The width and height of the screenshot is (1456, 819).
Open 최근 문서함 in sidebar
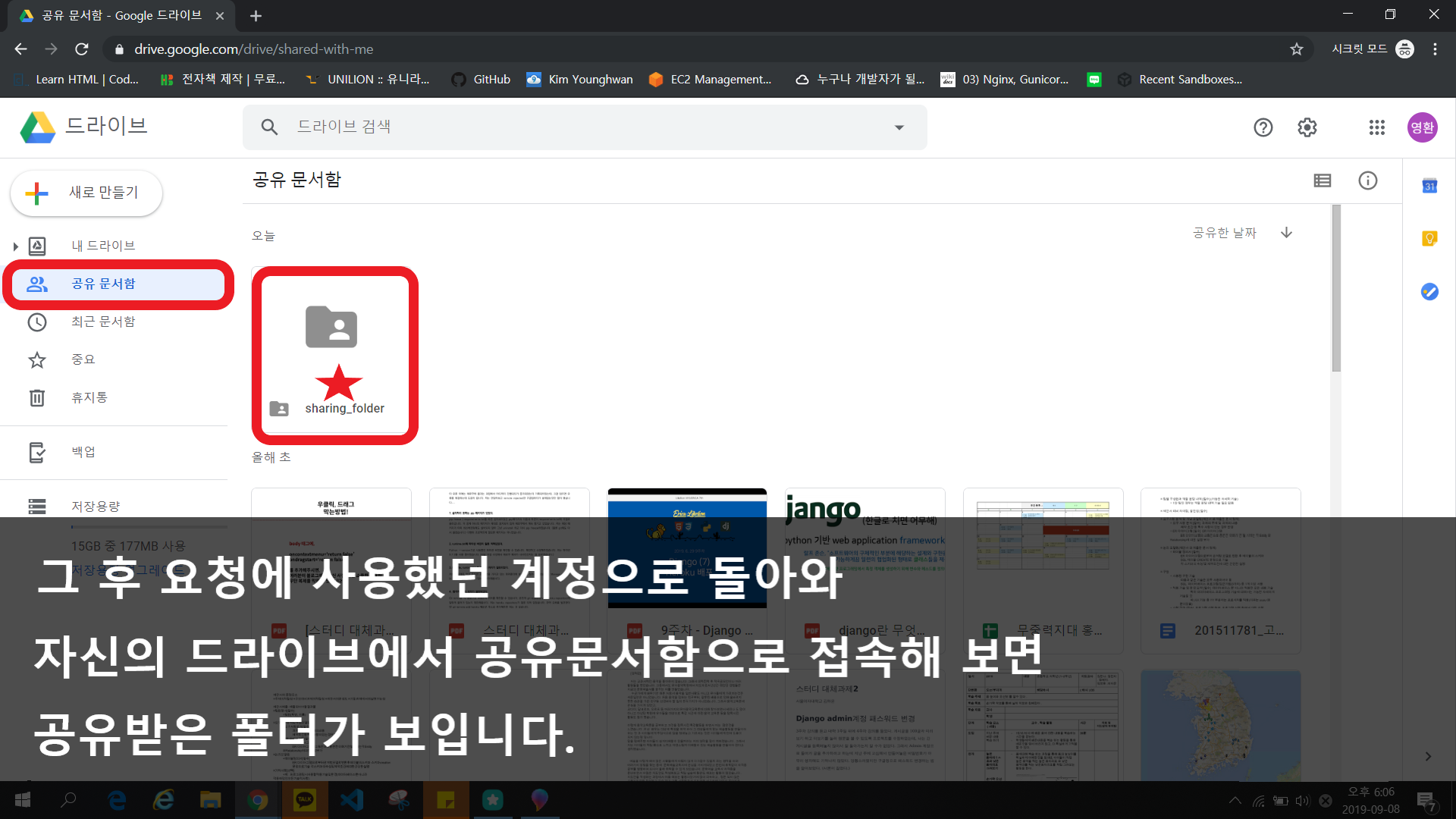103,322
